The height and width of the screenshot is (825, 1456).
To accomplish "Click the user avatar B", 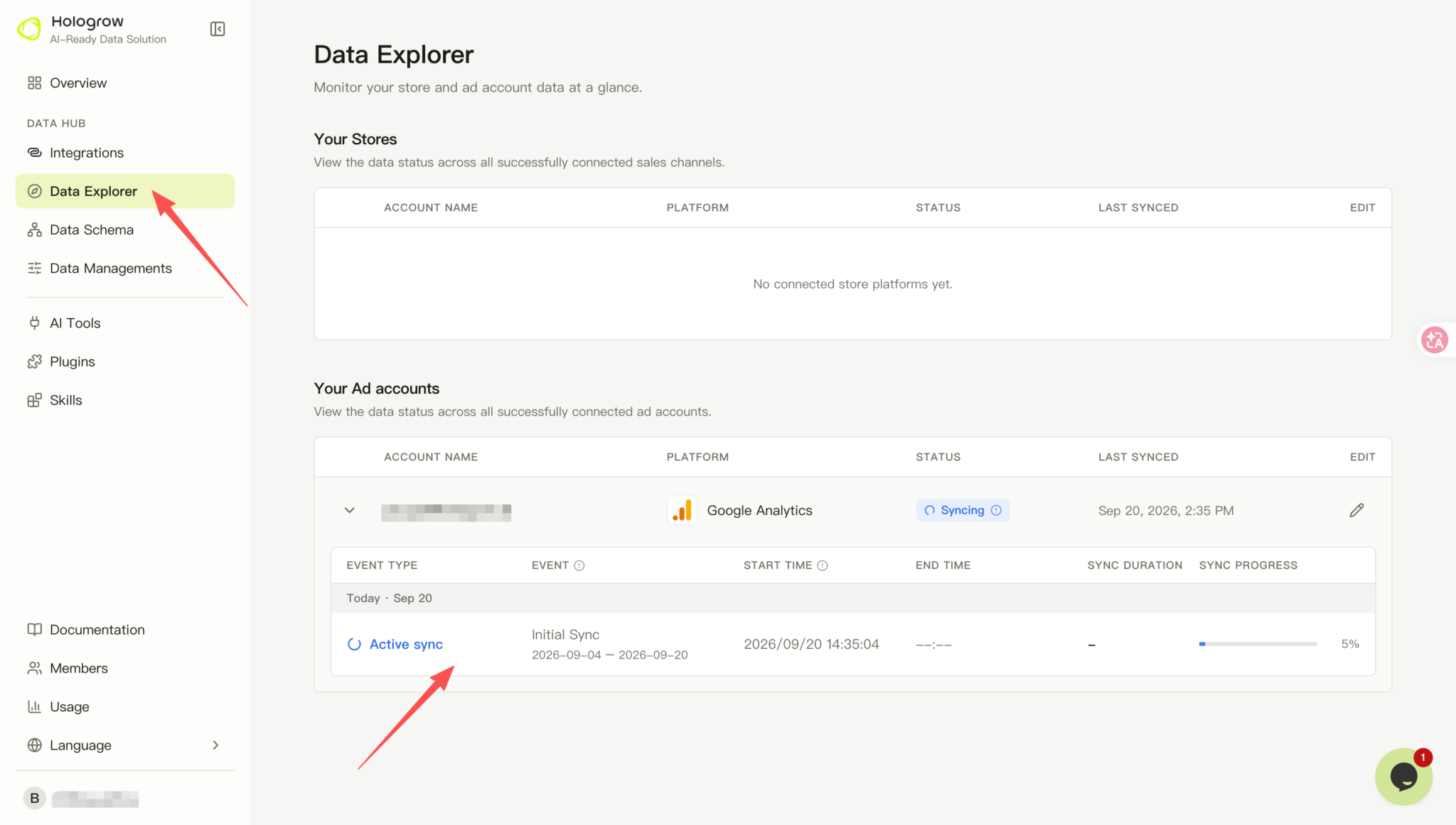I will (34, 798).
